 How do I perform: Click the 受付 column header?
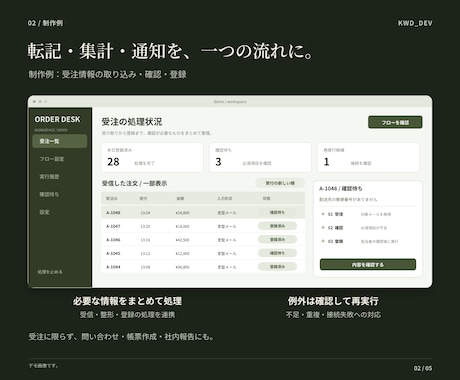pos(143,198)
